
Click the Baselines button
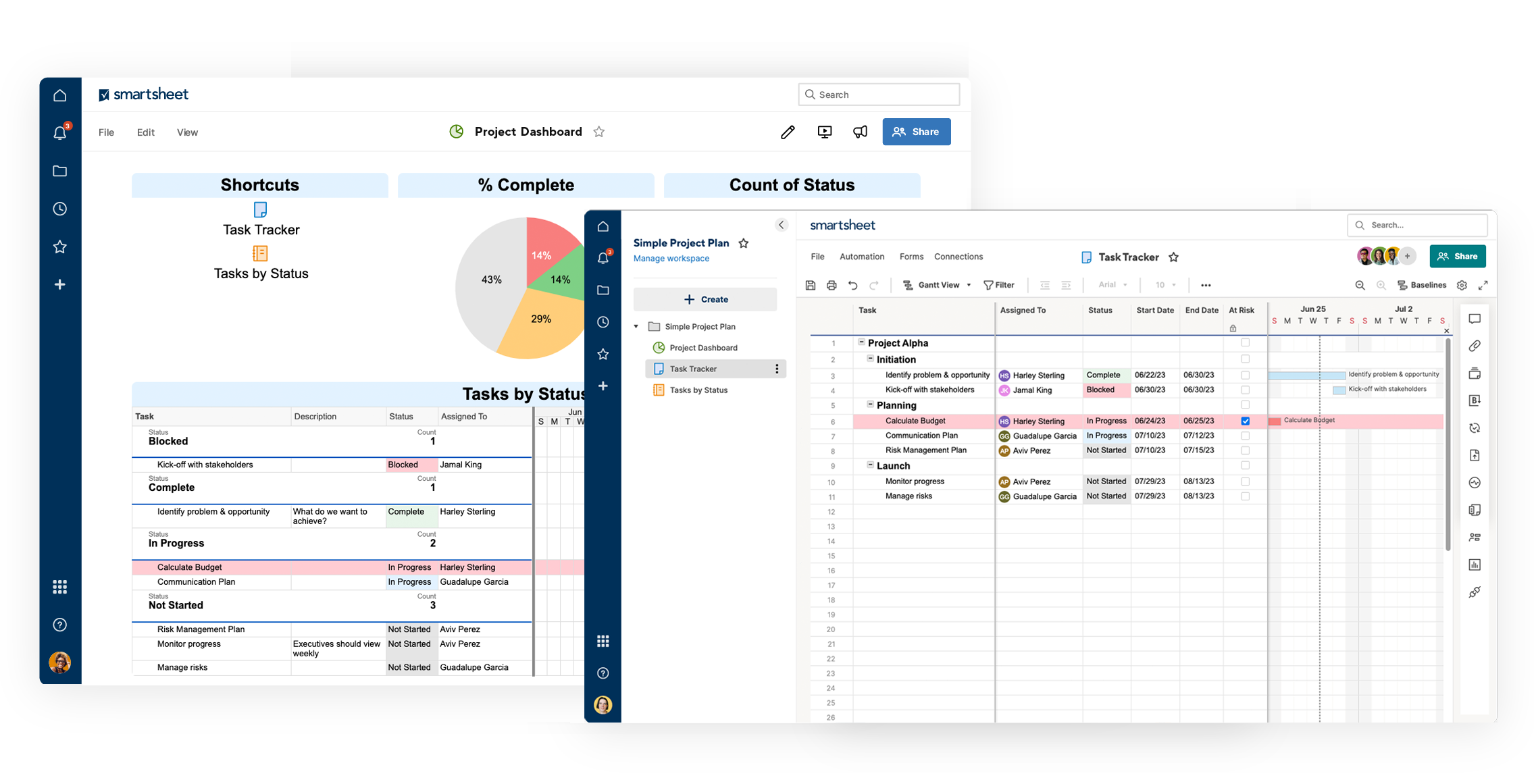click(x=1422, y=285)
